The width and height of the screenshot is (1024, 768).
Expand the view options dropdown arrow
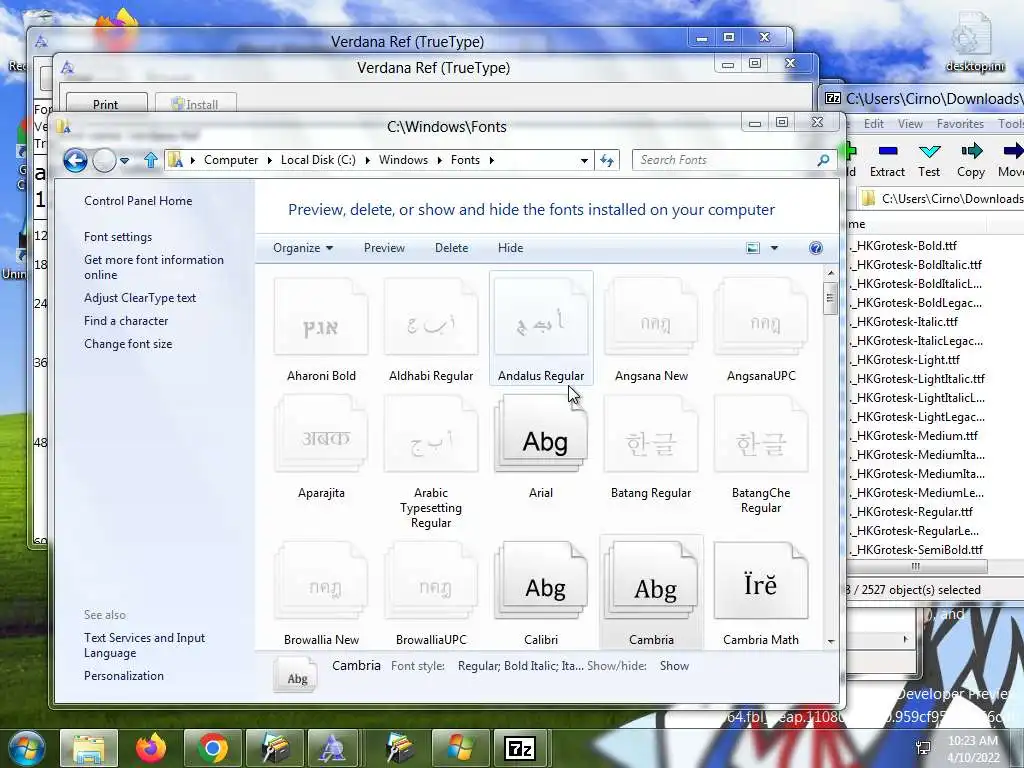(x=775, y=248)
